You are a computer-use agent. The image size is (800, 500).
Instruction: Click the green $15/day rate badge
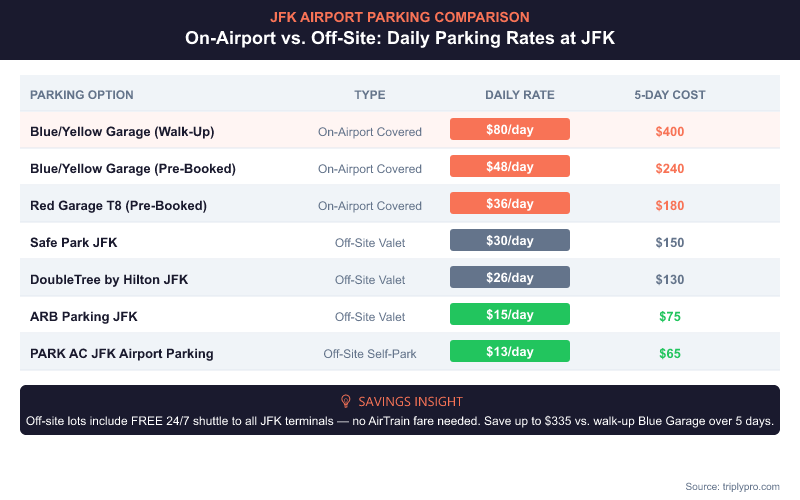pyautogui.click(x=510, y=315)
